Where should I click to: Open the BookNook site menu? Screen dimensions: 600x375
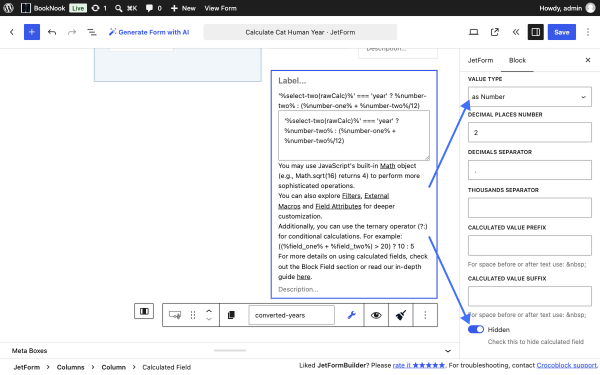coord(43,8)
